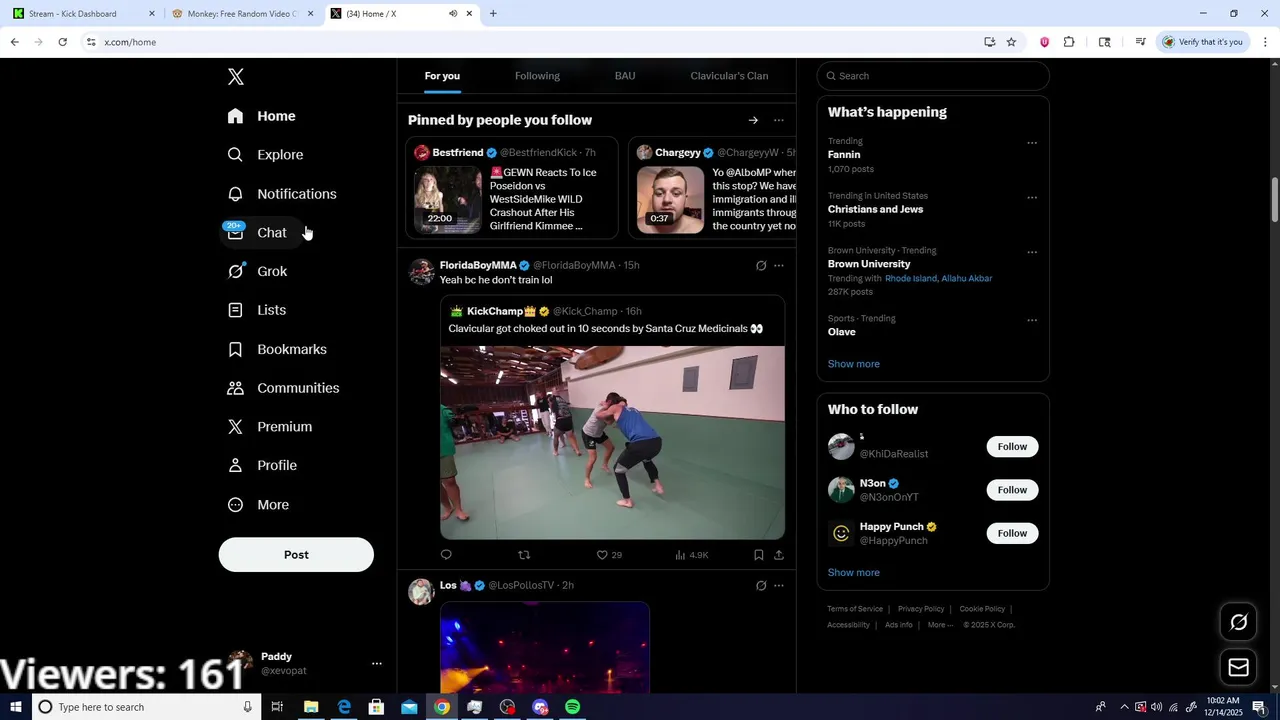Click the Rhode Island trending link
Image resolution: width=1280 pixels, height=720 pixels.
click(911, 278)
